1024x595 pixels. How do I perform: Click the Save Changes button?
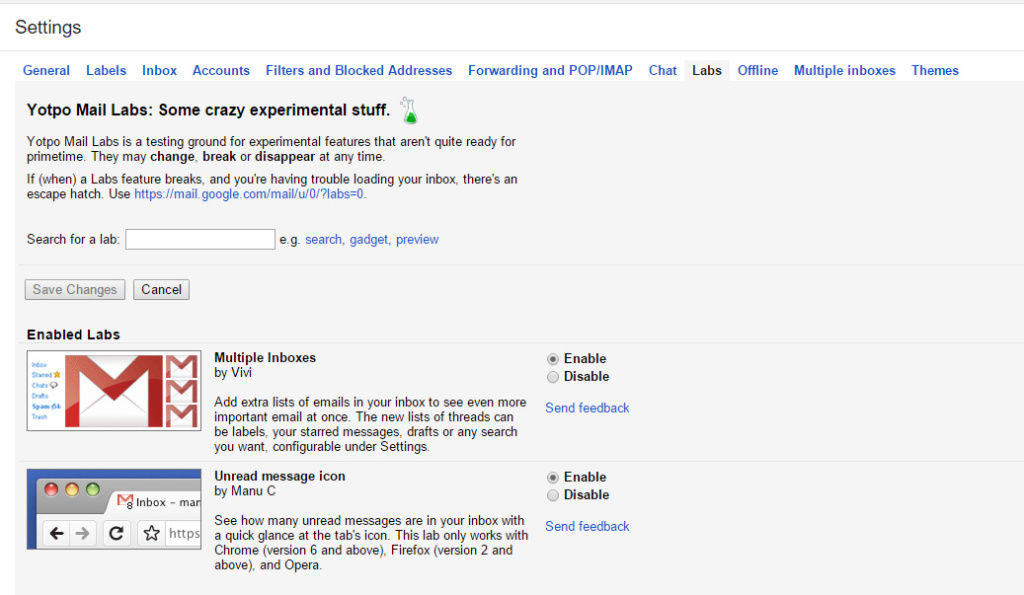click(x=74, y=289)
